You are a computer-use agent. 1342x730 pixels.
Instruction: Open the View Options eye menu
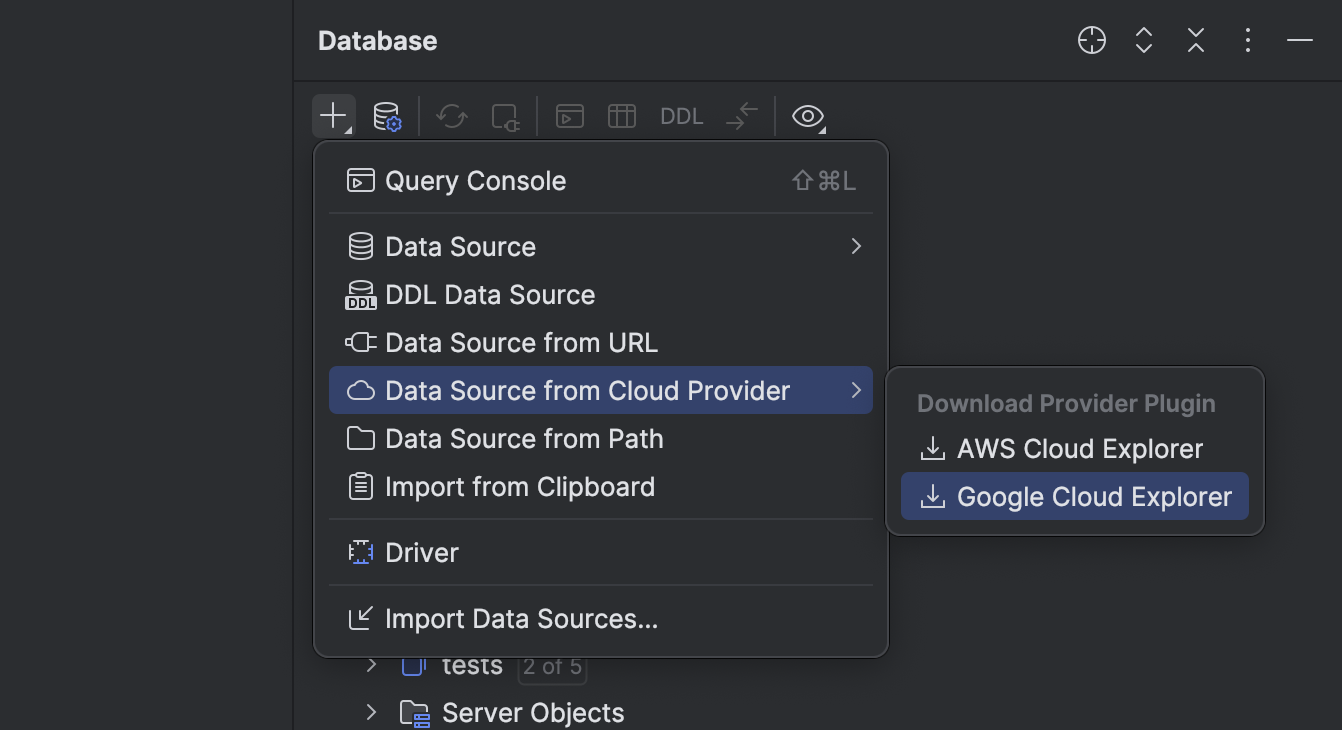807,115
